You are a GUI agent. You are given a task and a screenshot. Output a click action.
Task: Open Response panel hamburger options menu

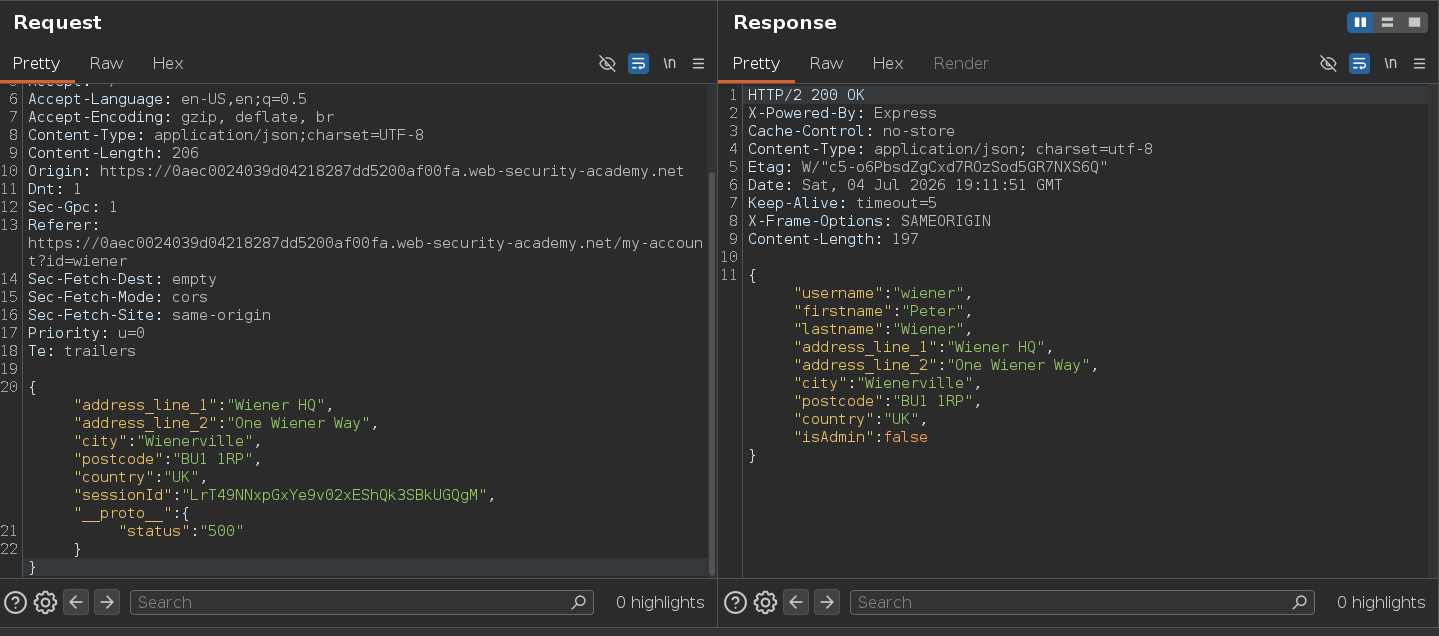click(x=1419, y=63)
